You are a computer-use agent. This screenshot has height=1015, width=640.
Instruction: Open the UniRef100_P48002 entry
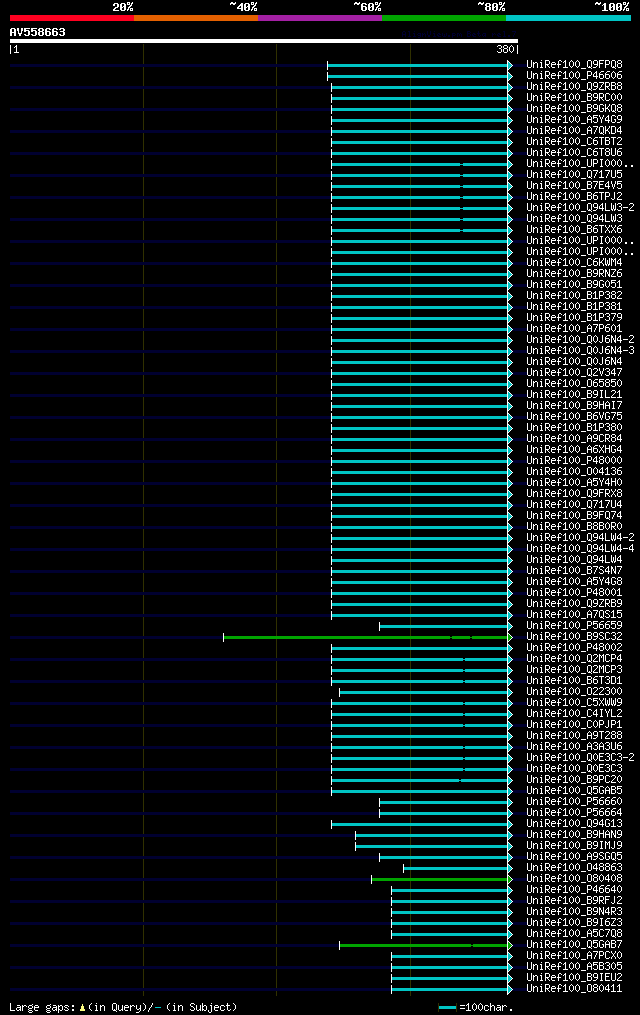click(574, 648)
